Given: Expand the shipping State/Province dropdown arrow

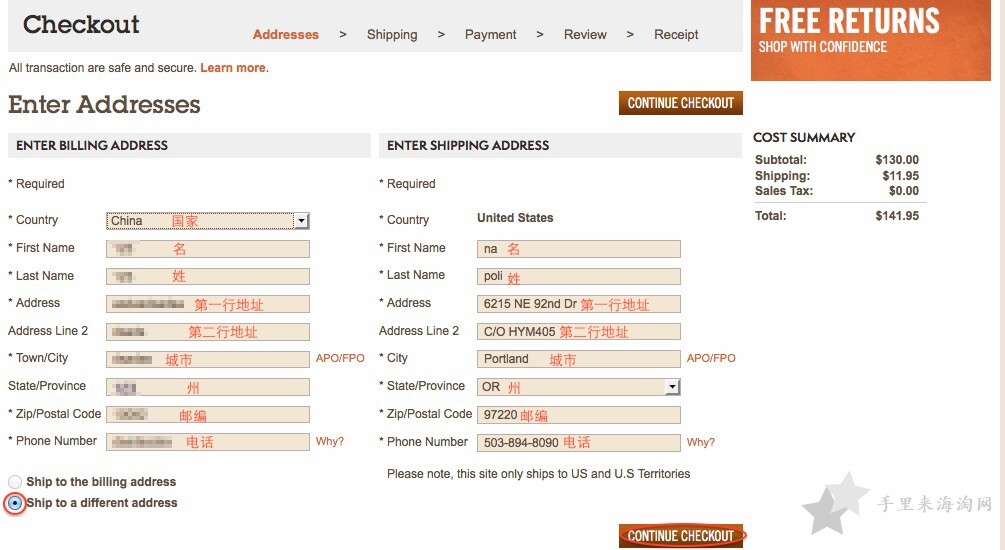Looking at the screenshot, I should [672, 387].
